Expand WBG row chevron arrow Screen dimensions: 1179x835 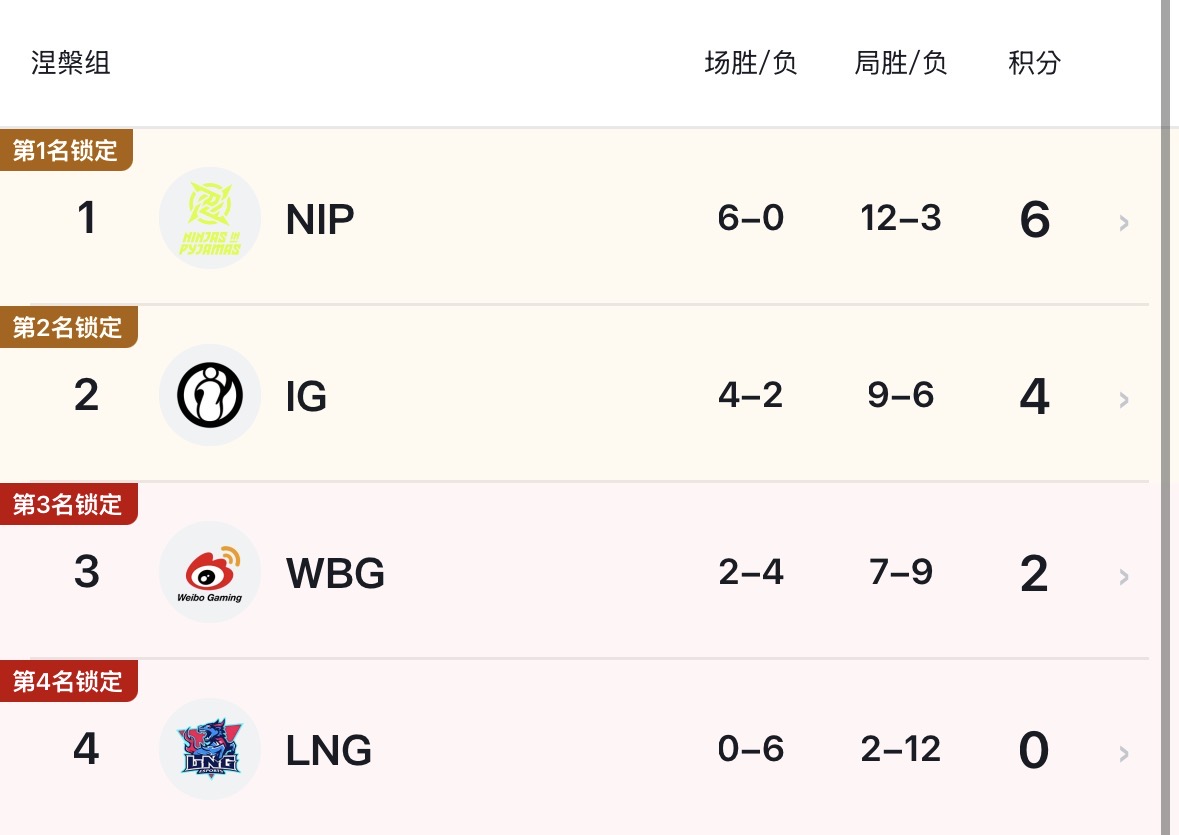pos(1123,576)
